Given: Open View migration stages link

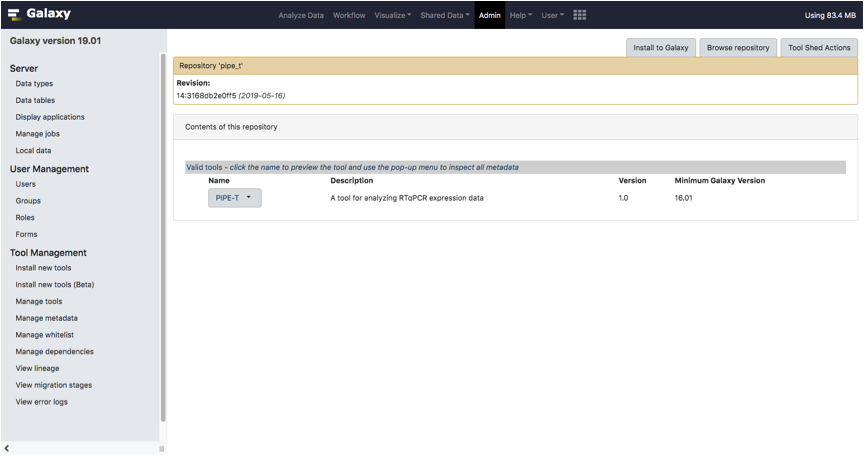Looking at the screenshot, I should (53, 385).
